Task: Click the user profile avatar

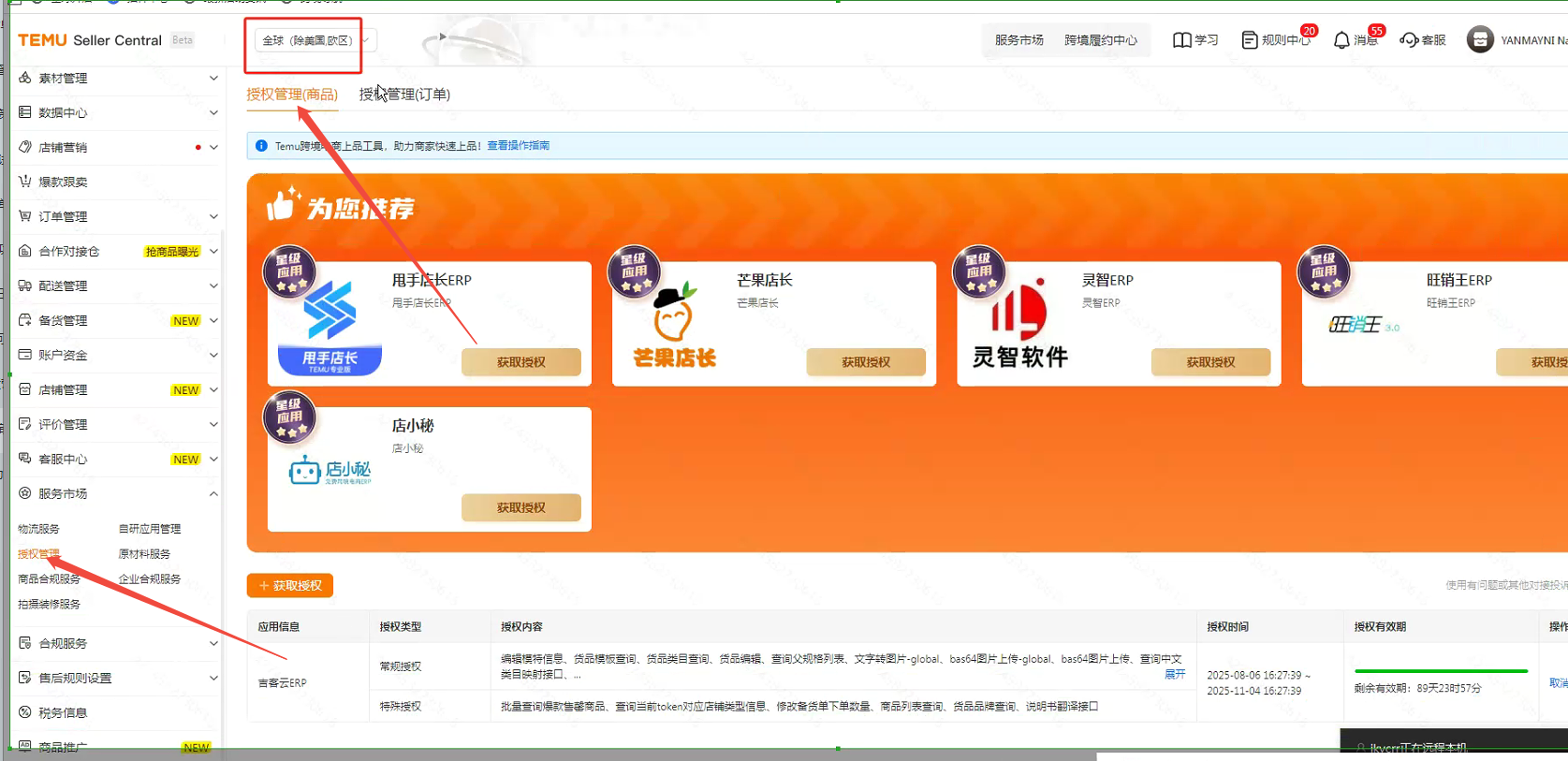Action: point(1480,40)
